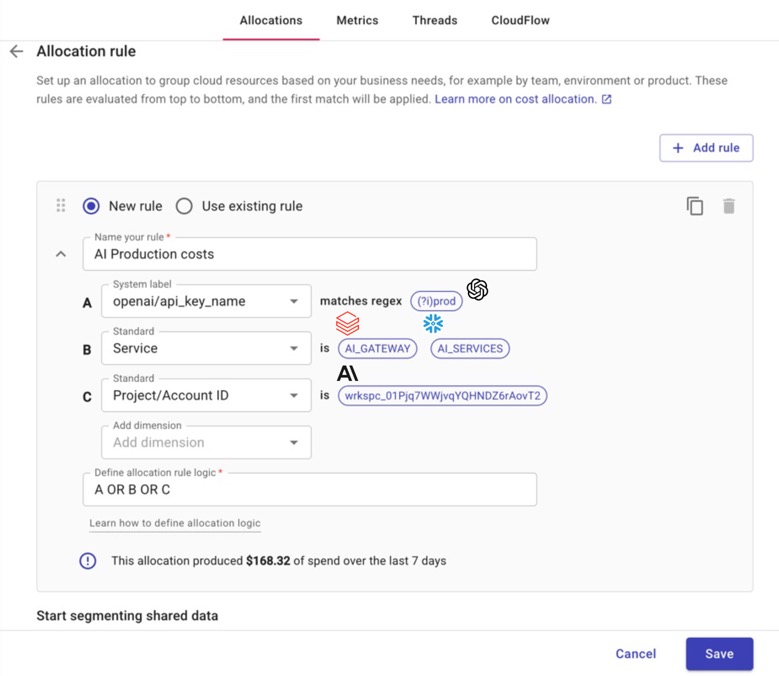The width and height of the screenshot is (779, 676).
Task: Open the openai/api_key_name System label dropdown
Action: point(206,301)
